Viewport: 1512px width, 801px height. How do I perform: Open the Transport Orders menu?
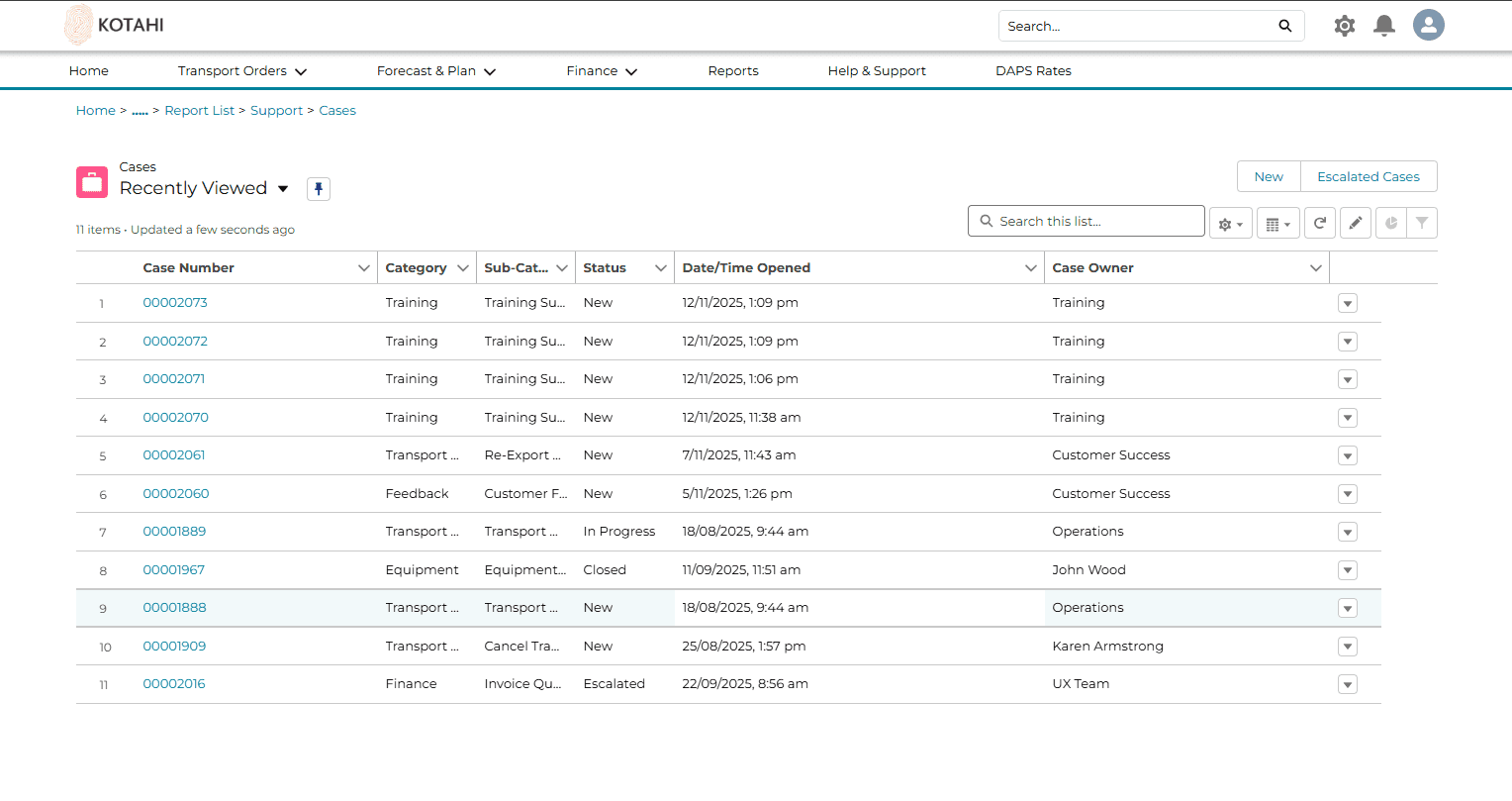click(x=242, y=71)
